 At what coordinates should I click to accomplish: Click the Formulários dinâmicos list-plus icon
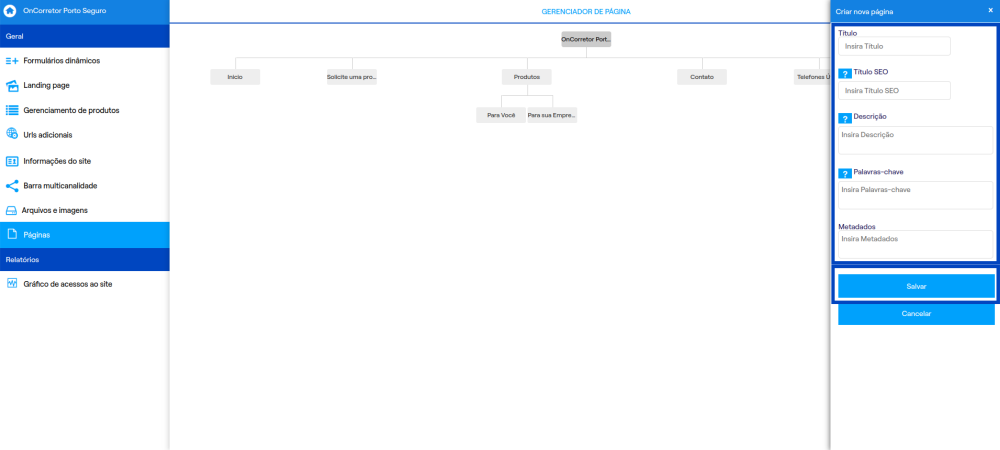pos(11,61)
